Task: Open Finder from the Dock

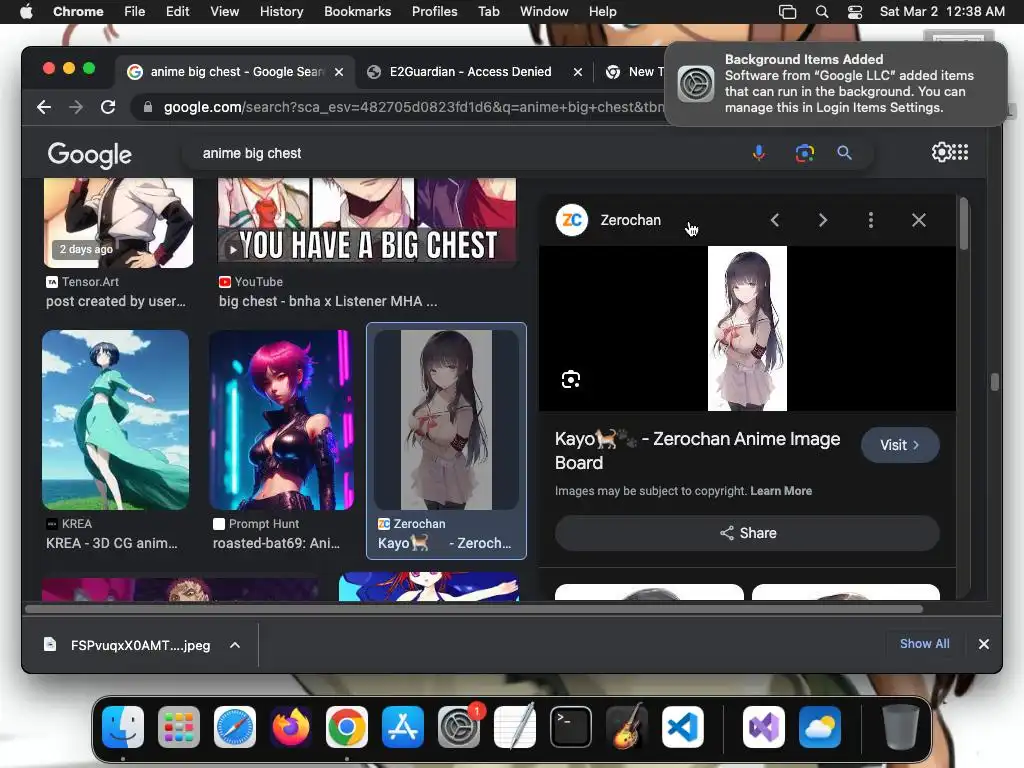Action: (x=123, y=727)
